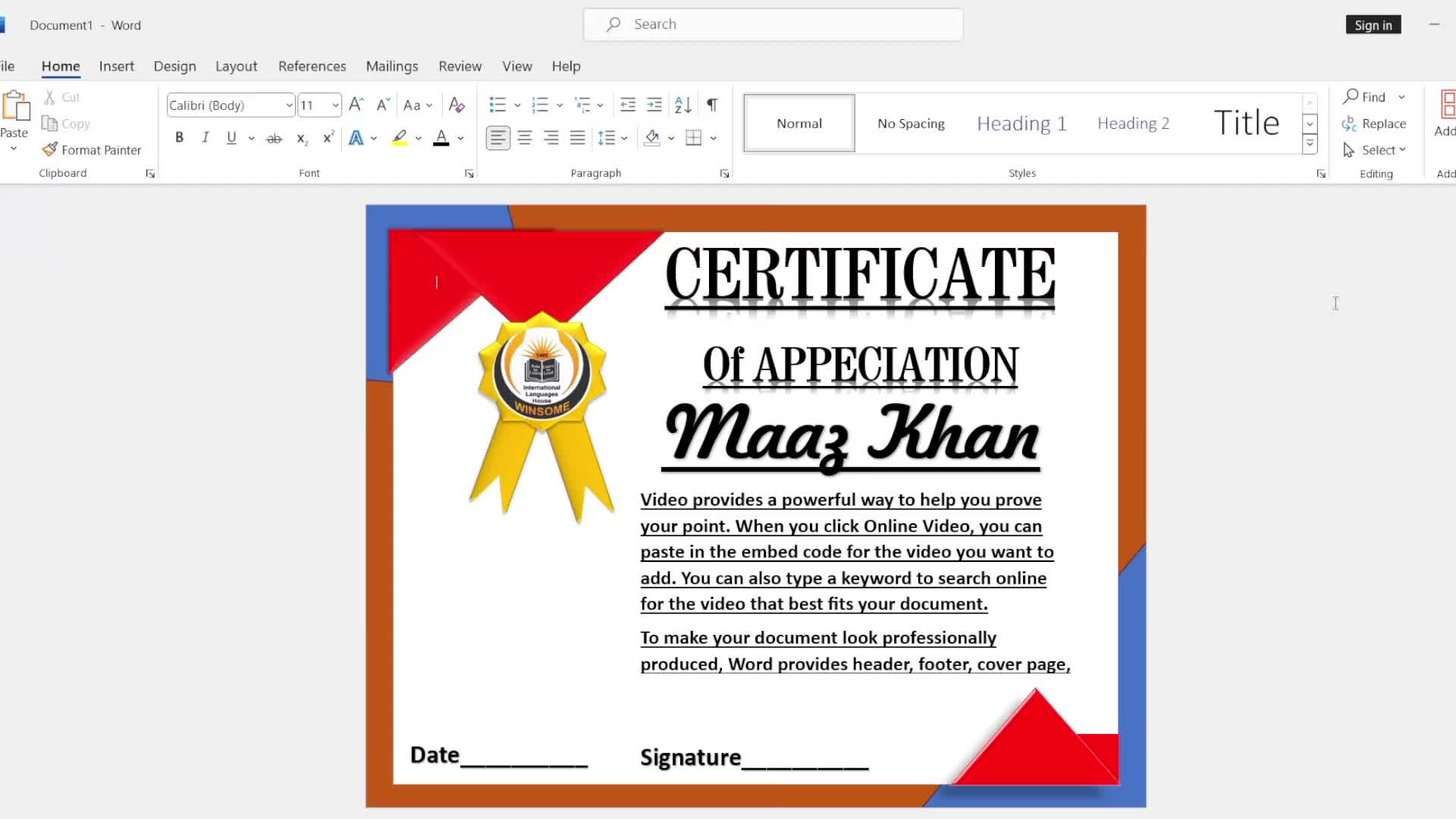Open the Select dropdown in Editing
The height and width of the screenshot is (819, 1456).
(x=1375, y=150)
